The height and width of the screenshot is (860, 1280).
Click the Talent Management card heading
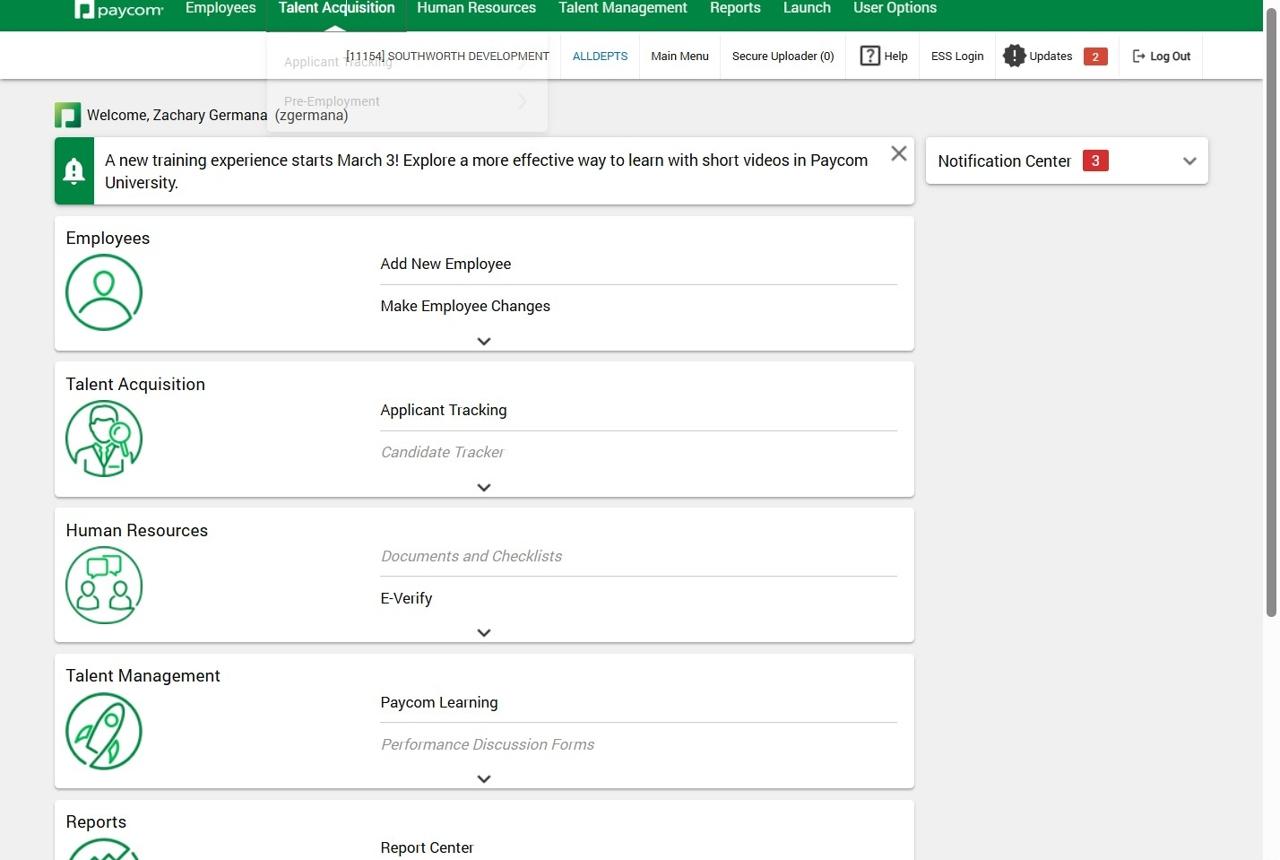pyautogui.click(x=143, y=676)
